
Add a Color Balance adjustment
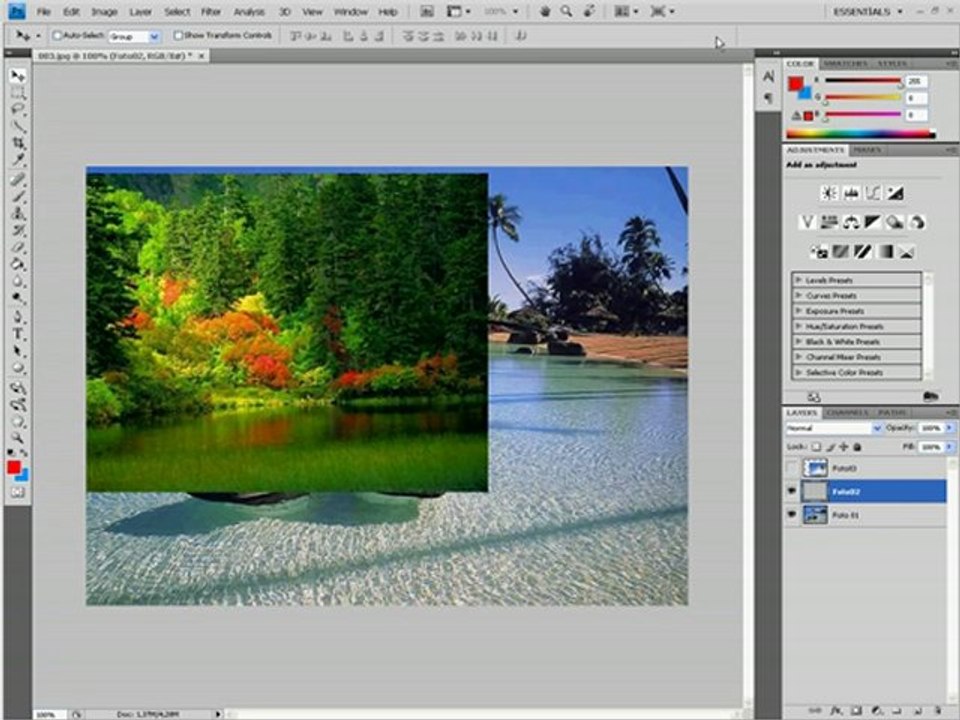851,222
